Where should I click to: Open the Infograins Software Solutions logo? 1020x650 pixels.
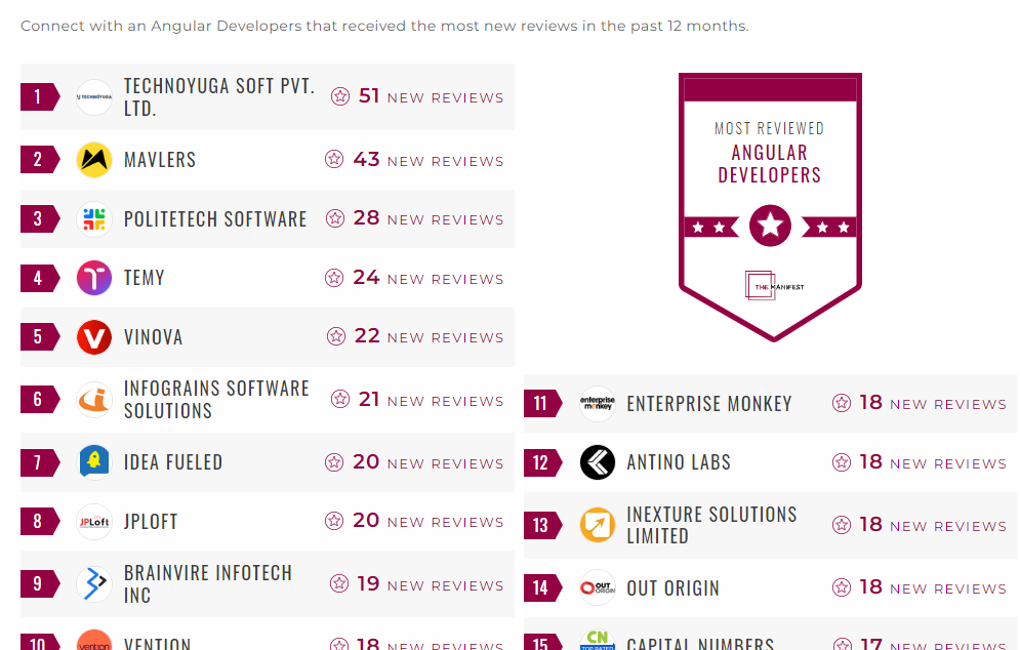click(x=94, y=400)
